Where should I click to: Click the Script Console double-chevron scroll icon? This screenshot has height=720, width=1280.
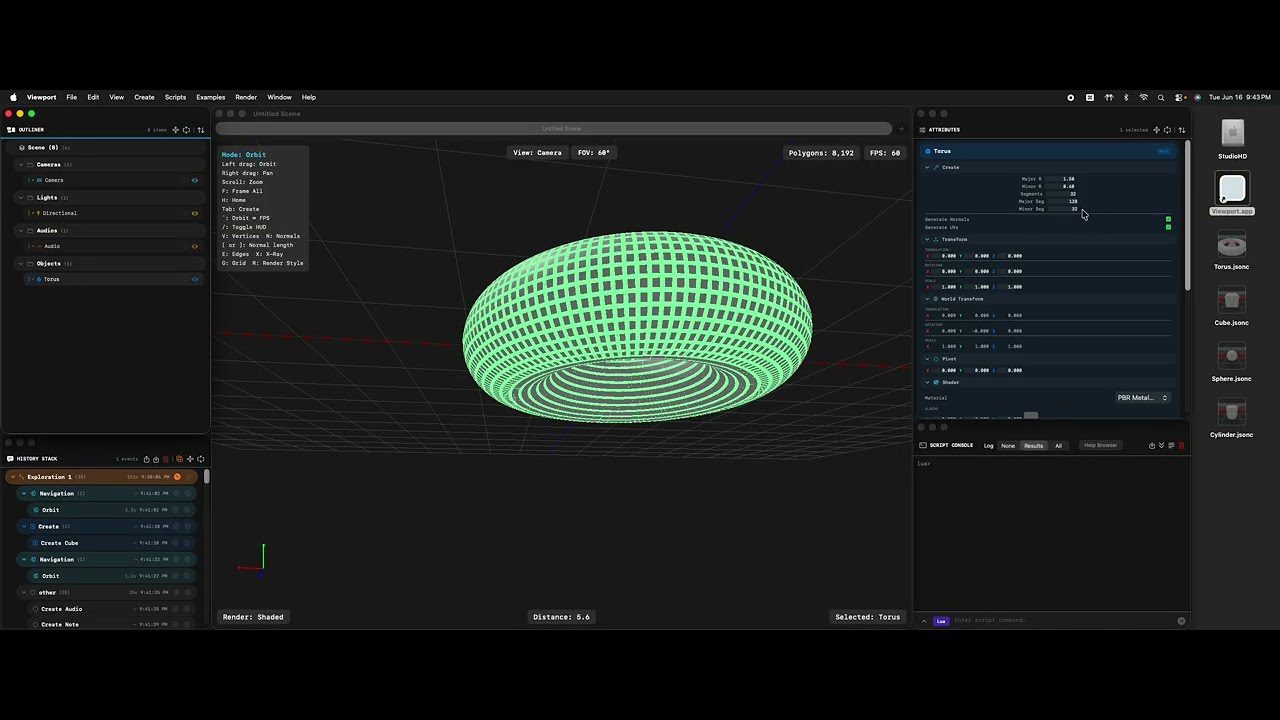click(1161, 446)
